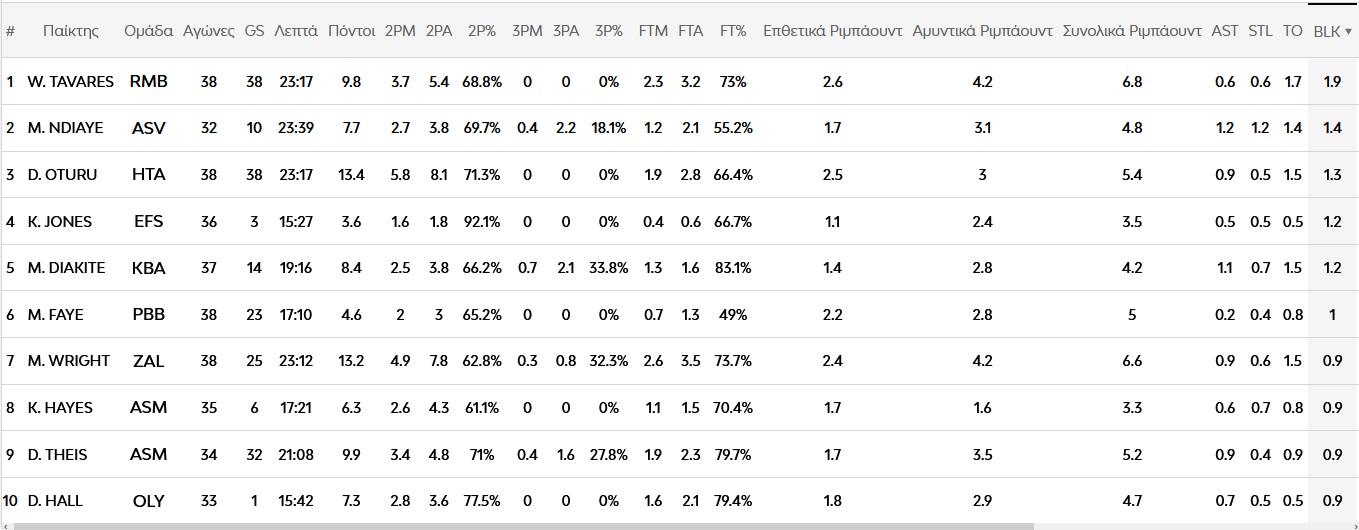Sort table by Πόντοι column
This screenshot has height=530, width=1359.
[x=351, y=31]
